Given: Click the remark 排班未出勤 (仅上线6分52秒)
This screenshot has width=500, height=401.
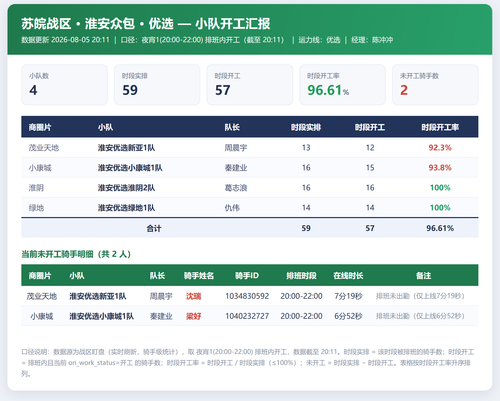Looking at the screenshot, I should click(x=420, y=316).
